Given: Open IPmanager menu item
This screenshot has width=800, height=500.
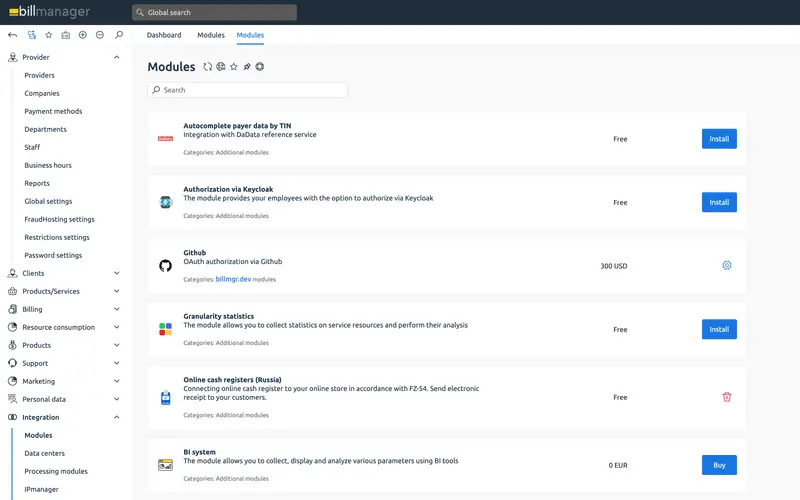Looking at the screenshot, I should click(x=41, y=489).
